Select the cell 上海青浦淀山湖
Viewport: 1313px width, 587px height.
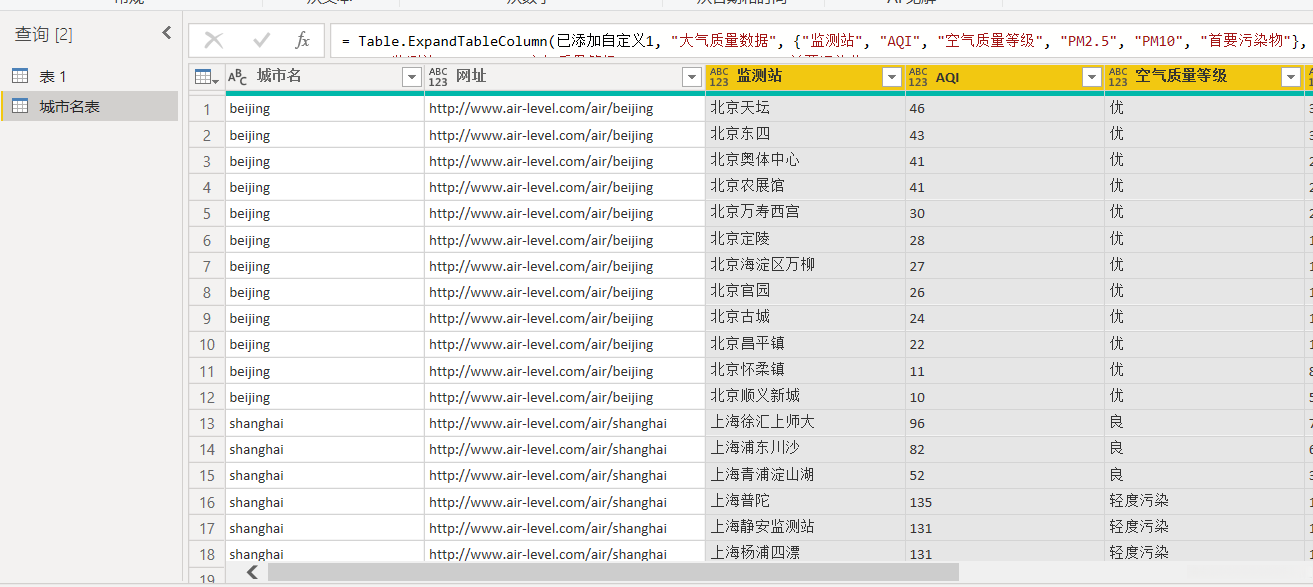tap(805, 475)
